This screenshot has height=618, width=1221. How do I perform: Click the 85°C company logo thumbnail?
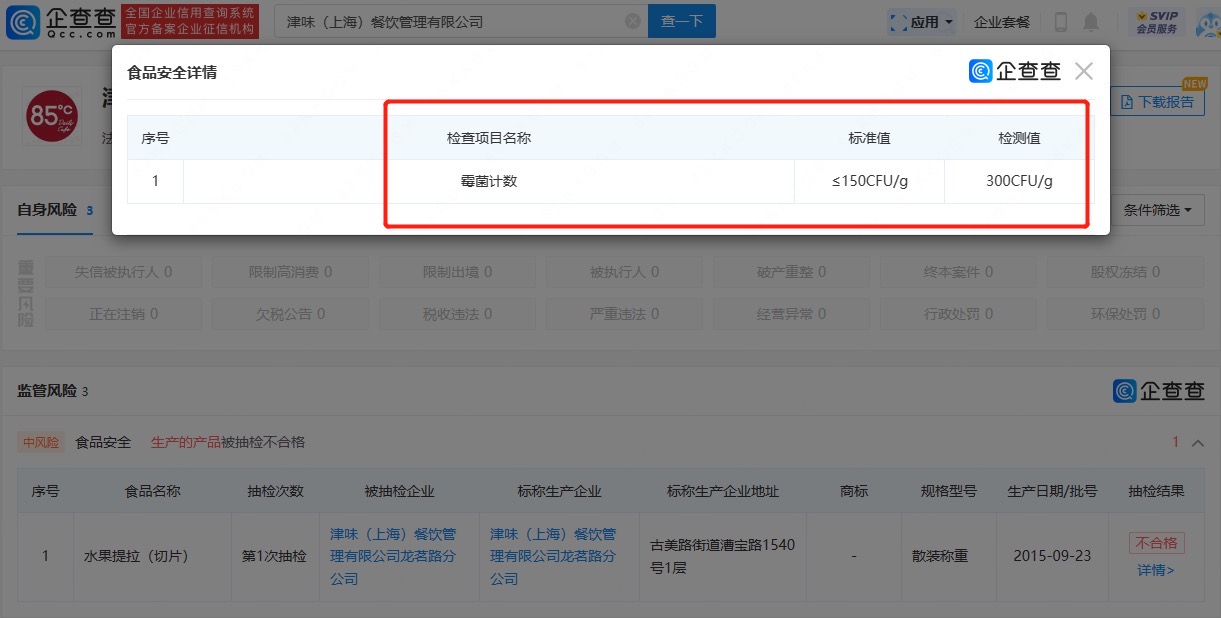point(53,115)
